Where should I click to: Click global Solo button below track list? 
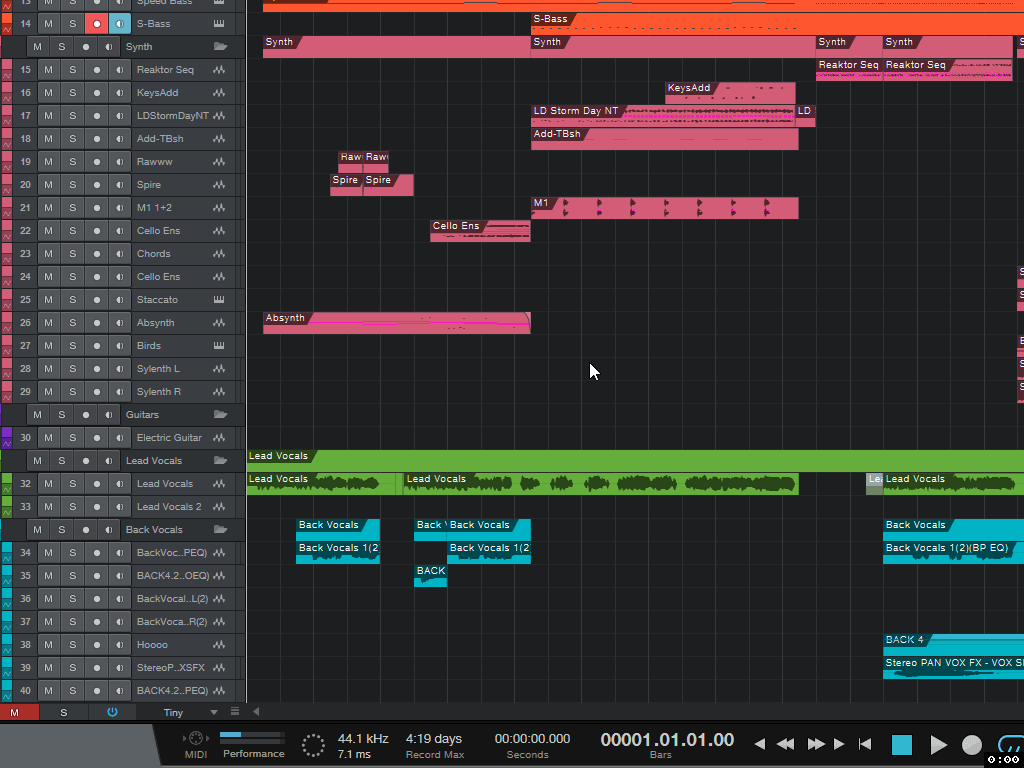[63, 712]
